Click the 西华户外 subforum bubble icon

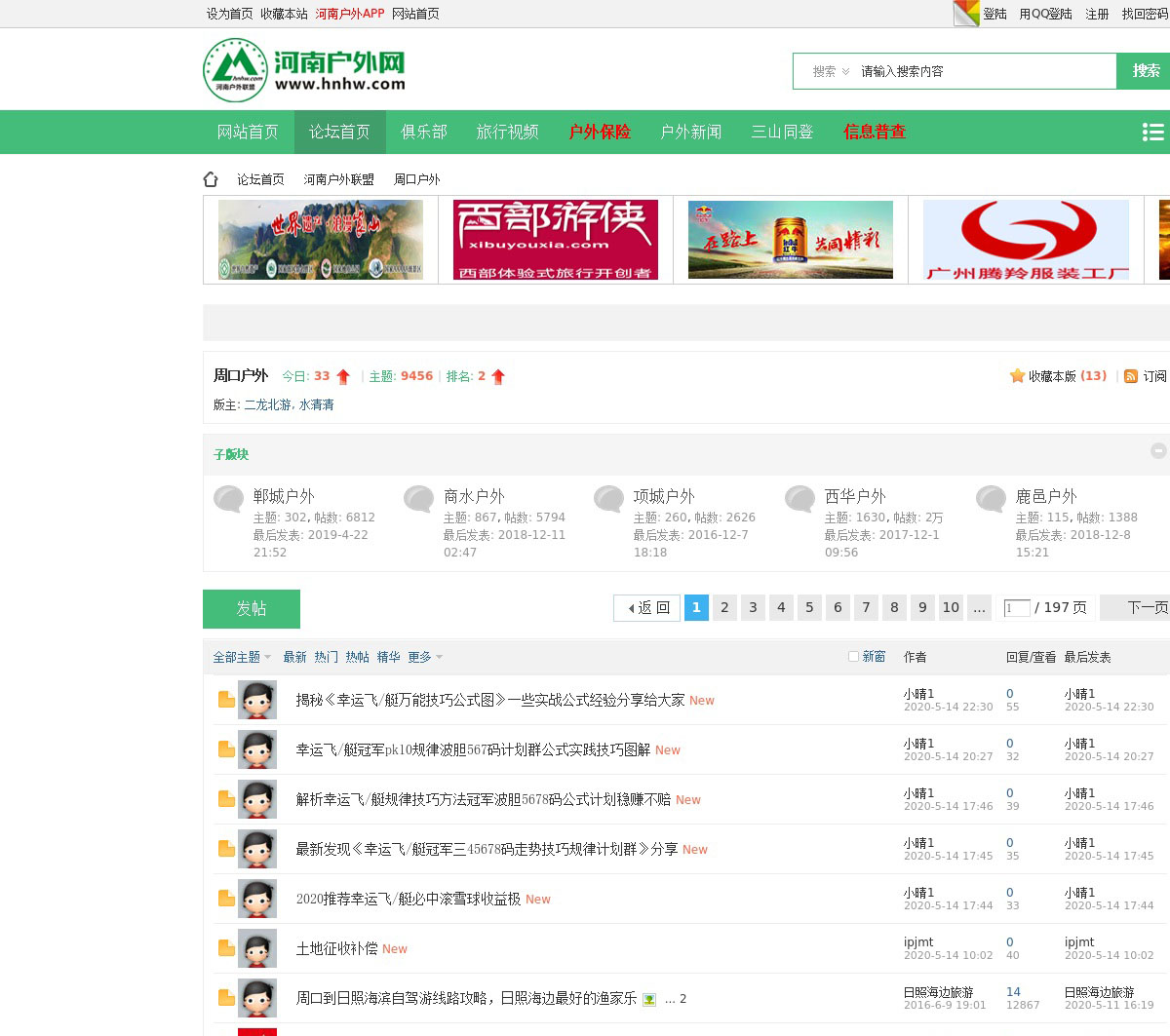point(800,499)
